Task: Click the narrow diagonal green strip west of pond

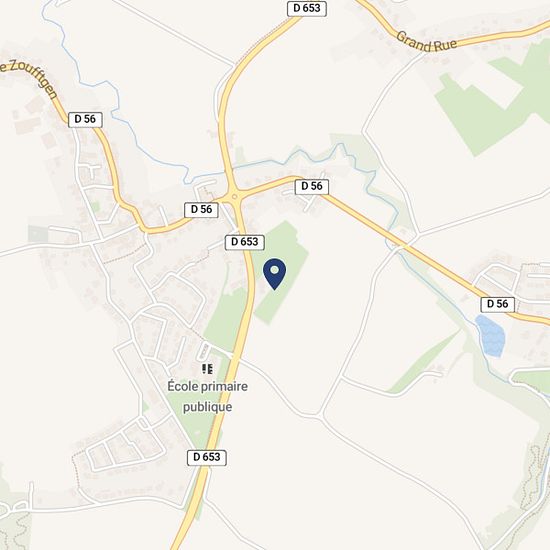Action: coord(424,362)
